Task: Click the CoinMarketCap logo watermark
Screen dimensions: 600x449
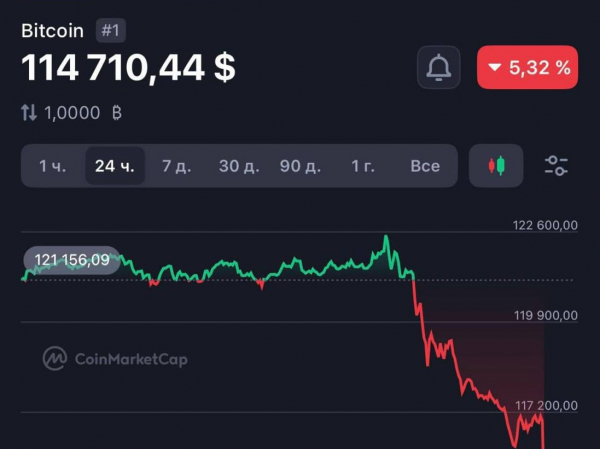Action: [x=115, y=358]
